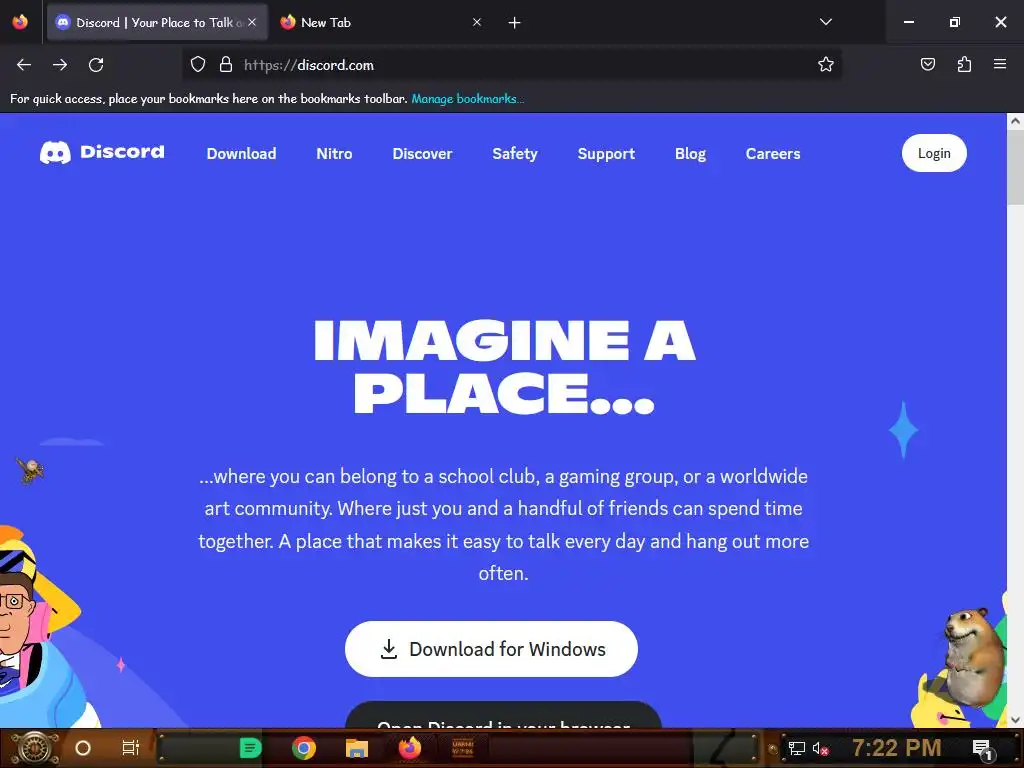Open the tracking protection shield
Image resolution: width=1024 pixels, height=768 pixels.
coord(198,65)
